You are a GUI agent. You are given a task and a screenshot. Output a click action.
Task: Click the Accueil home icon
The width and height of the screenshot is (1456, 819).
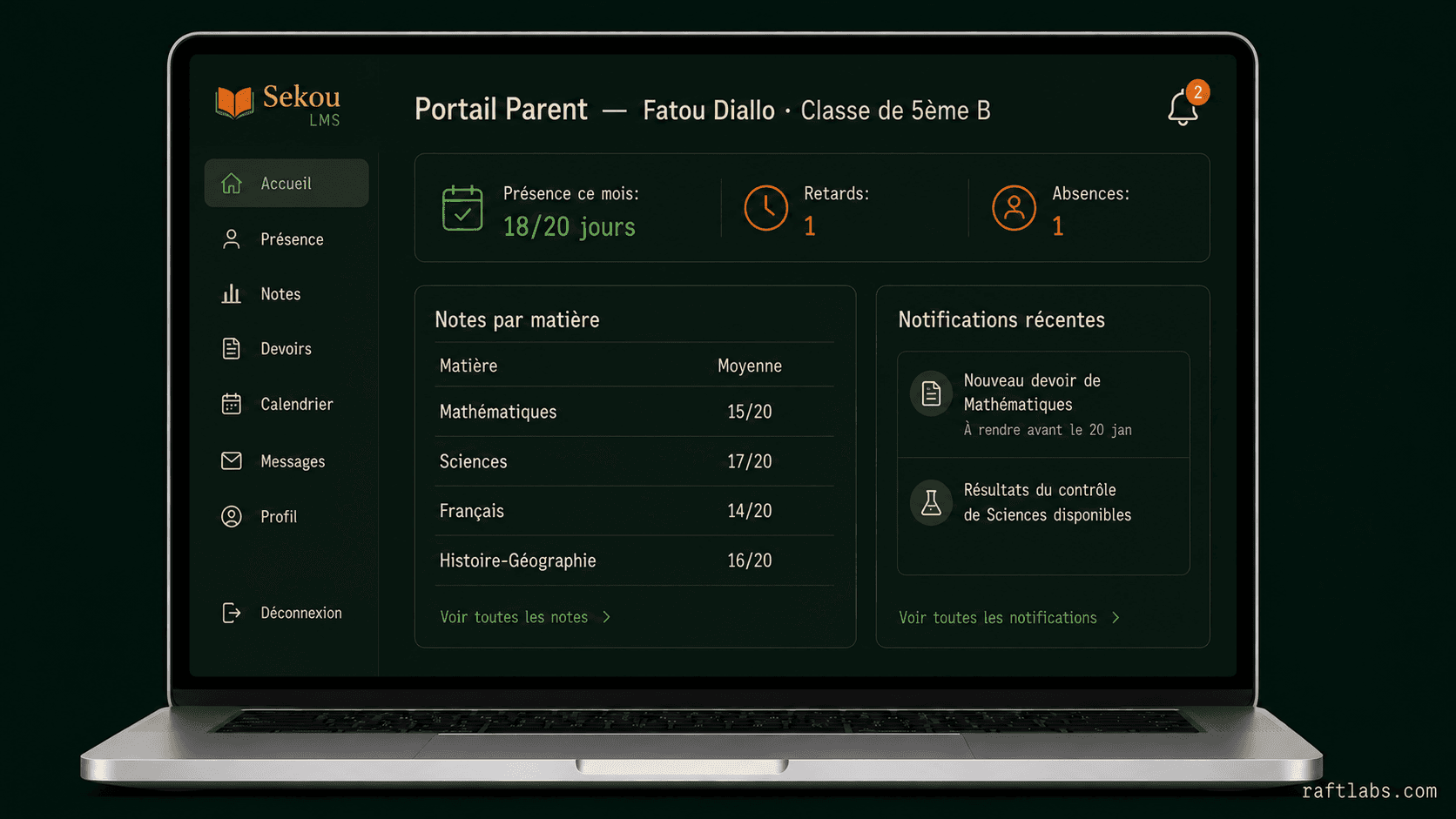pos(232,184)
